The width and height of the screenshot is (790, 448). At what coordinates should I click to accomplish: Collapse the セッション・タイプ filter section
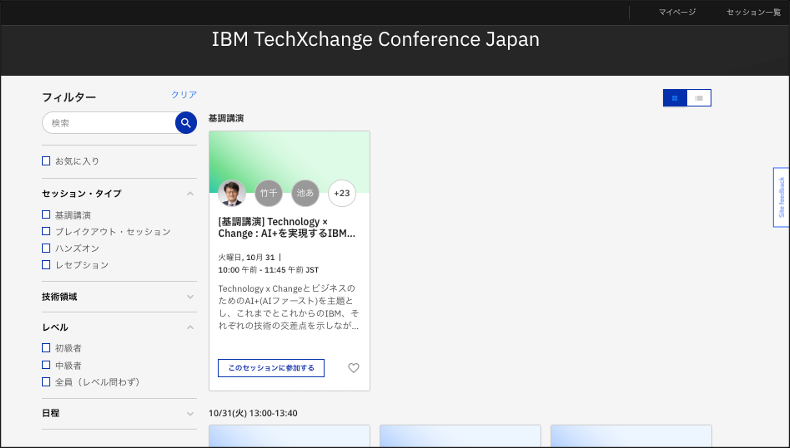click(190, 194)
